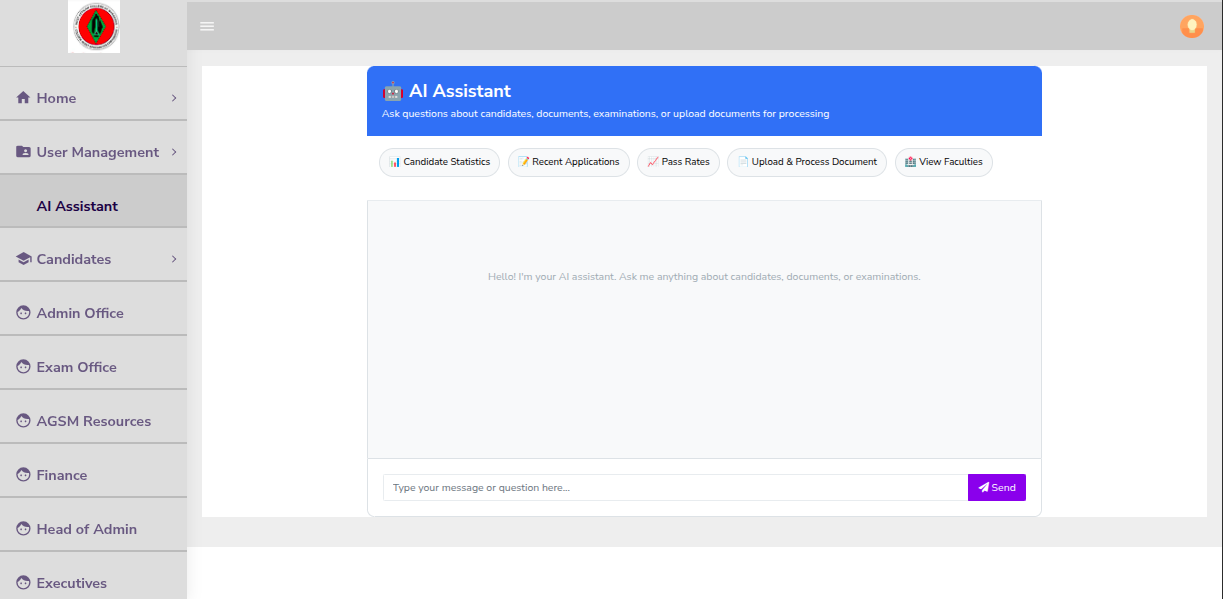Screen dimensions: 1223x599
Task: Open the orange user avatar icon
Action: [1191, 27]
